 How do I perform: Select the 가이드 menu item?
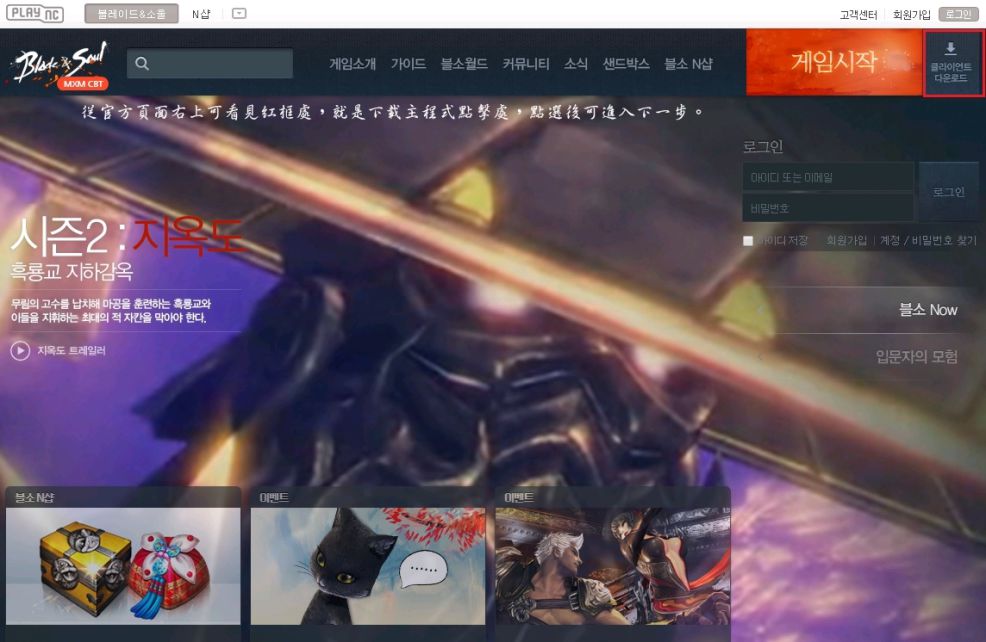[408, 63]
